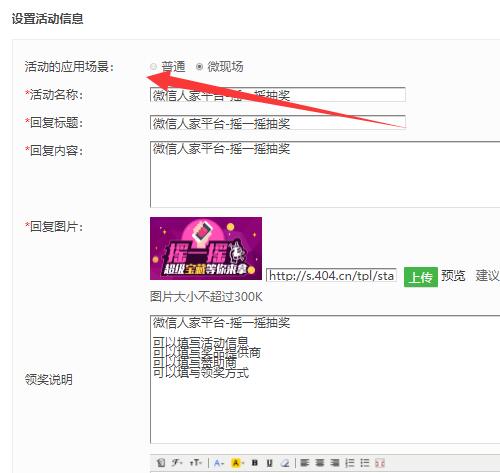
Task: Click the last pink toolbar icon in editor
Action: [x=380, y=463]
